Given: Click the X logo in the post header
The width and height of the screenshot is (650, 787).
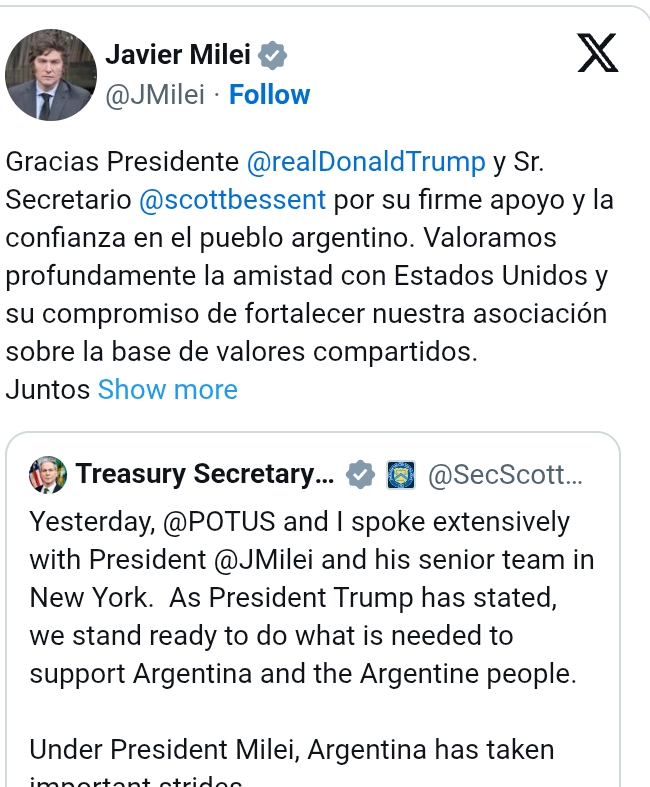Looking at the screenshot, I should coord(598,54).
